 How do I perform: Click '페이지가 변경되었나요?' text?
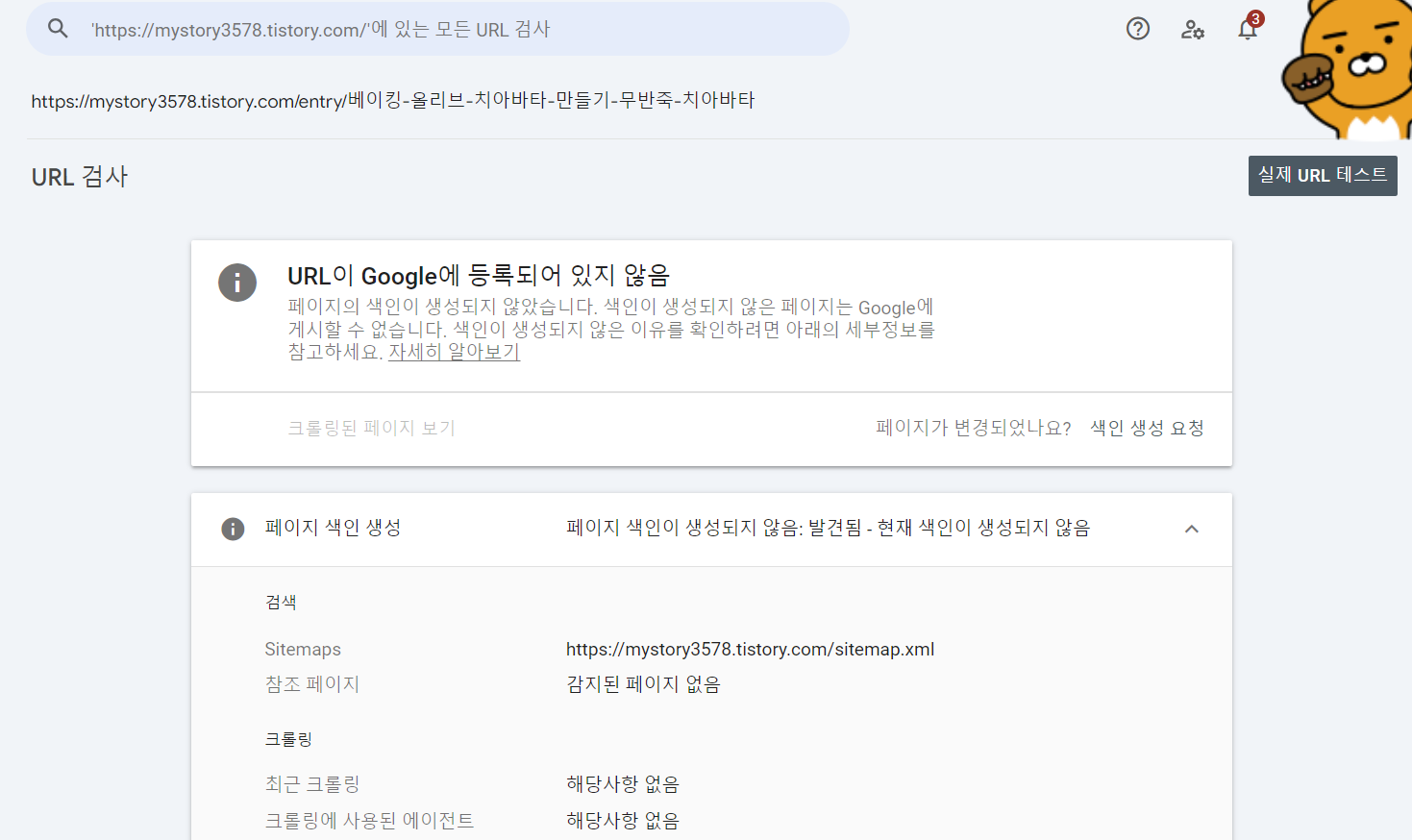point(974,428)
